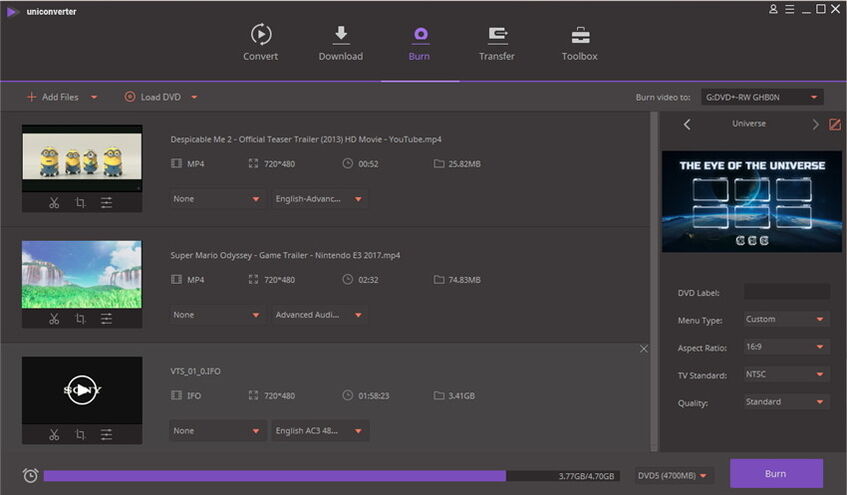Screen dimensions: 847x495
Task: Trim the Super Mario Odyssey video
Action: [54, 319]
